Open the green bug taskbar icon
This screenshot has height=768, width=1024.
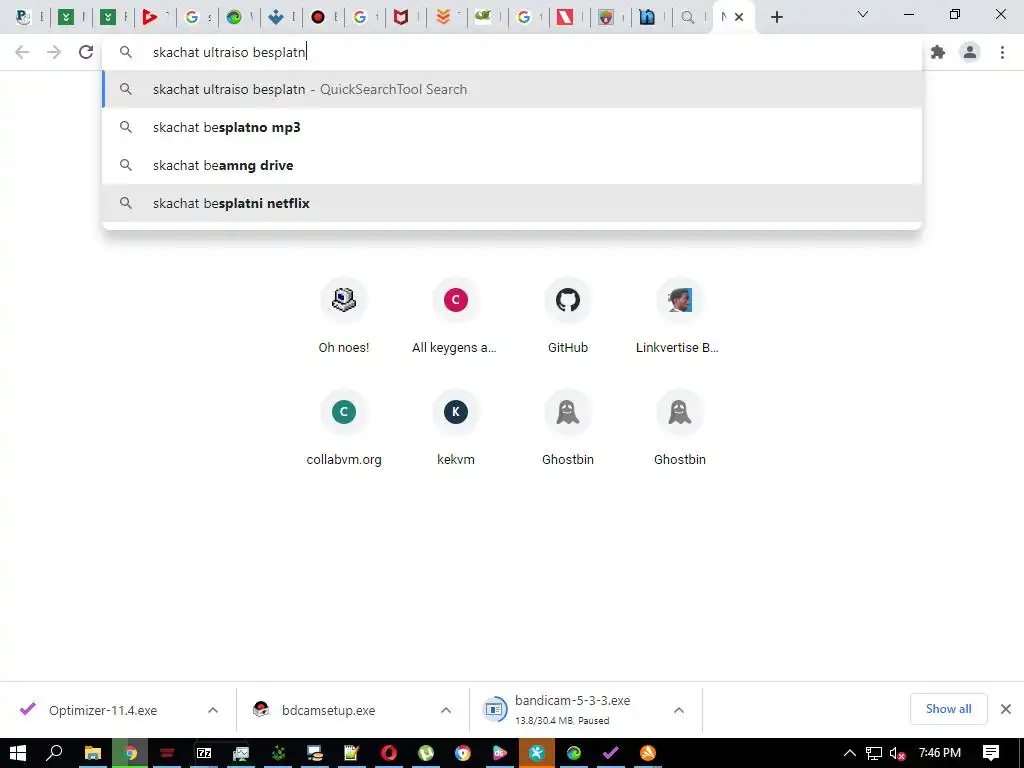click(x=279, y=753)
